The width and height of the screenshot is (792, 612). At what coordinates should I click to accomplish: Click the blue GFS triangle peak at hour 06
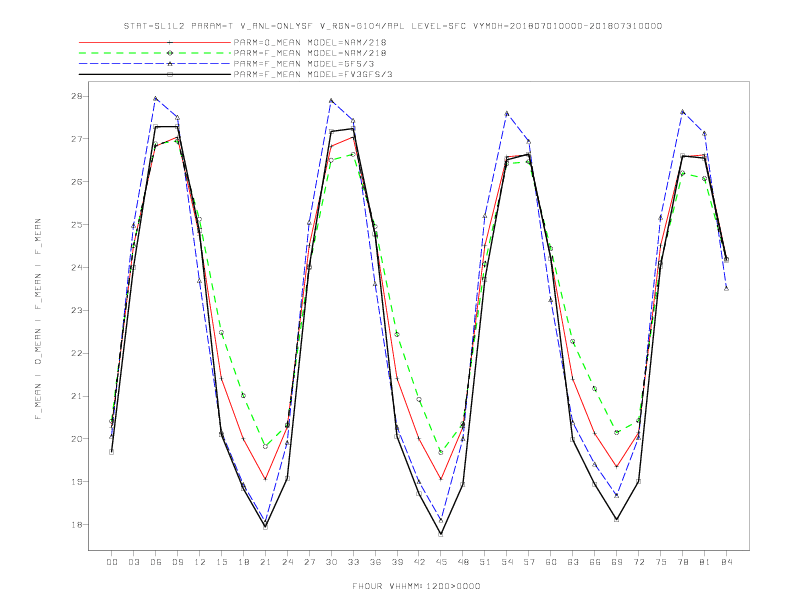pyautogui.click(x=156, y=98)
